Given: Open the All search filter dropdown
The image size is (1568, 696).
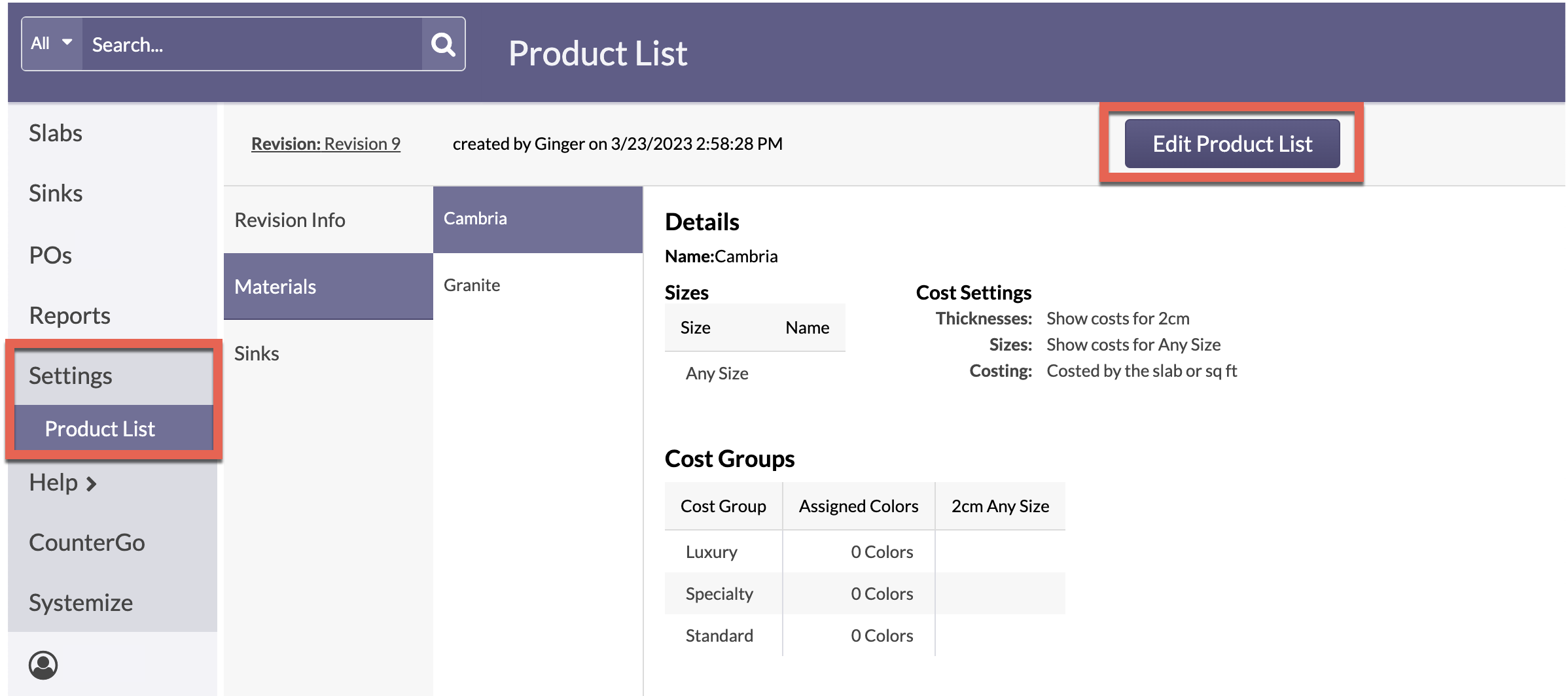Looking at the screenshot, I should click(52, 44).
